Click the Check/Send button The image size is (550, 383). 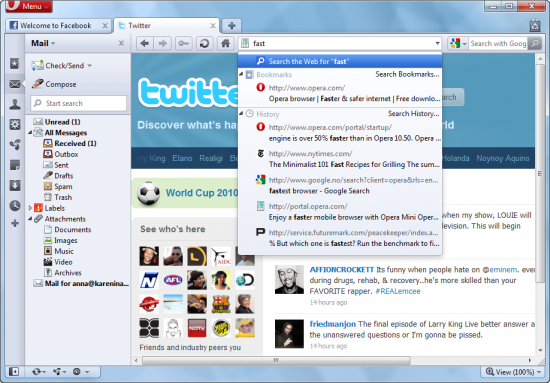(x=58, y=66)
